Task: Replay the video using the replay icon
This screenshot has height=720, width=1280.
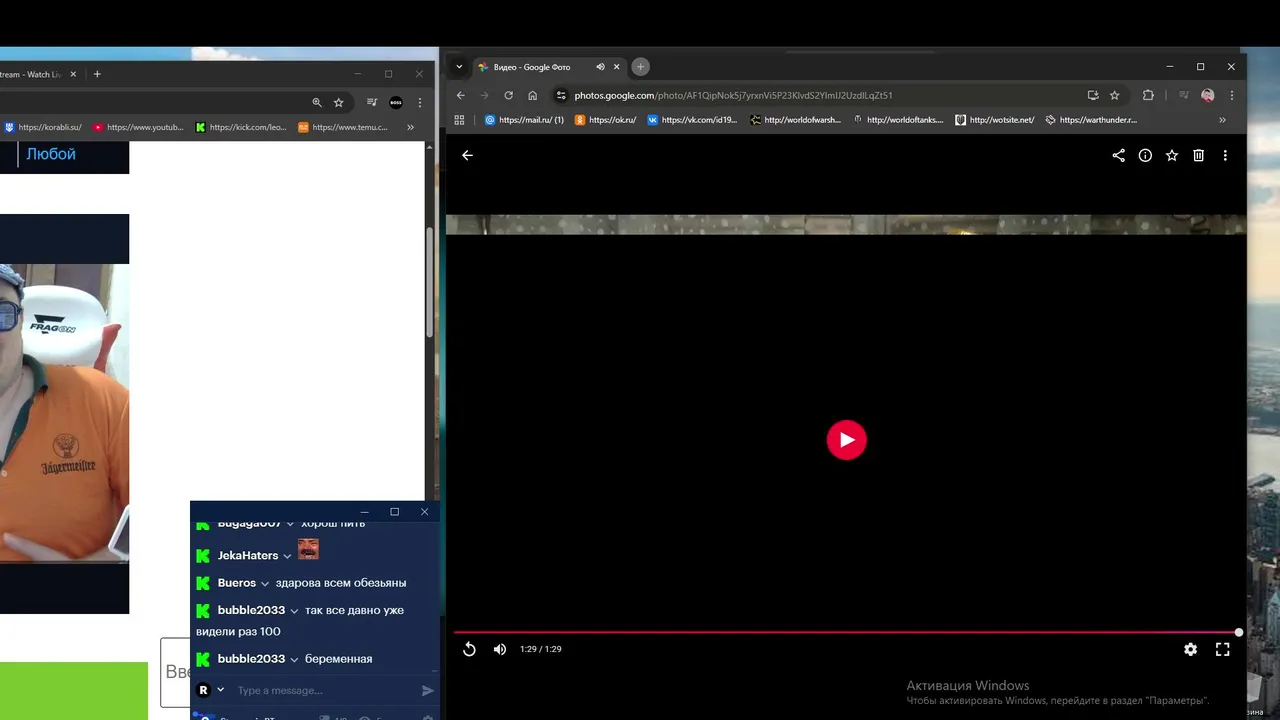Action: coord(469,649)
